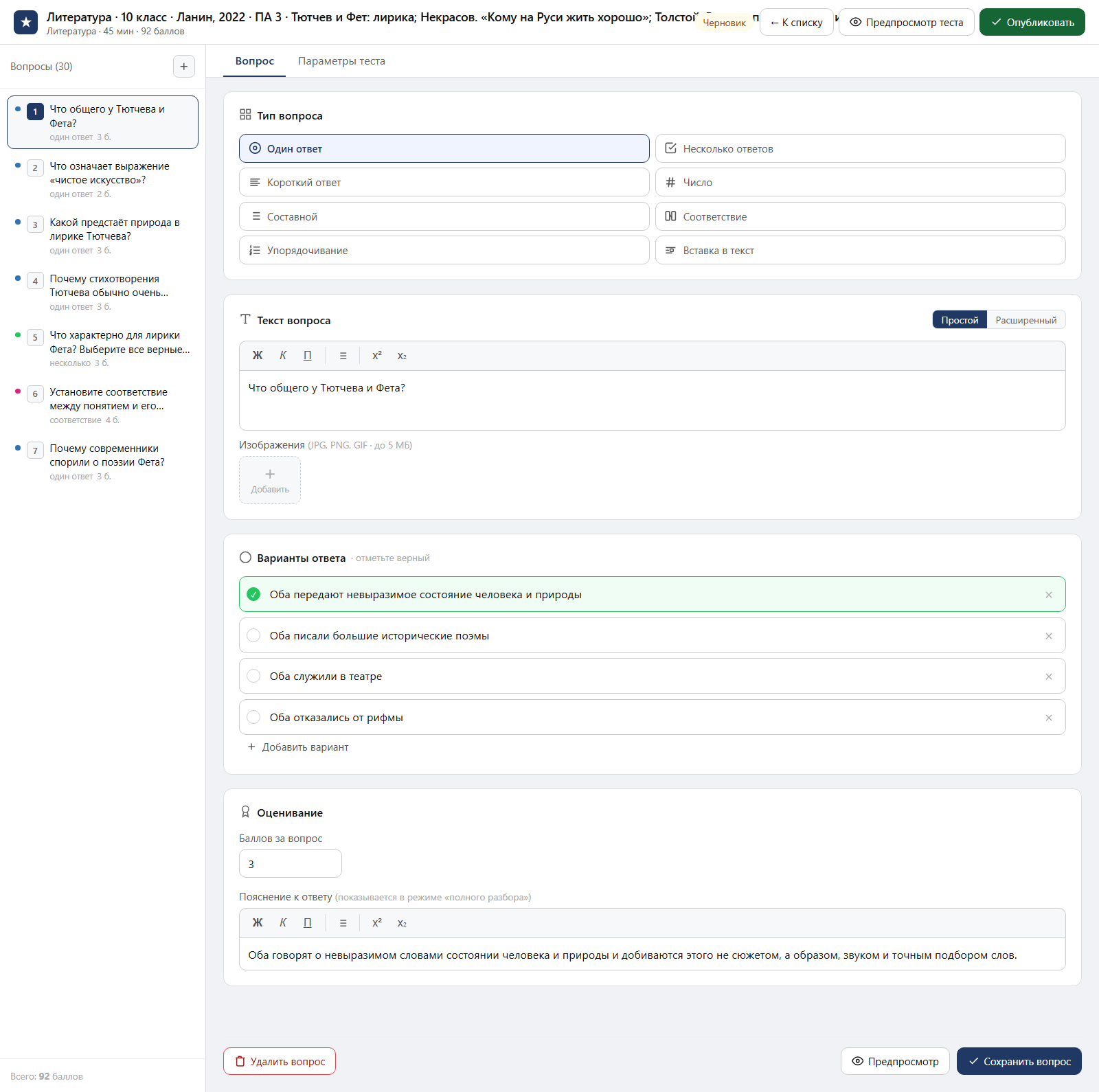Choose the 'Соответствие' question type
Image resolution: width=1099 pixels, height=1092 pixels.
pos(860,217)
